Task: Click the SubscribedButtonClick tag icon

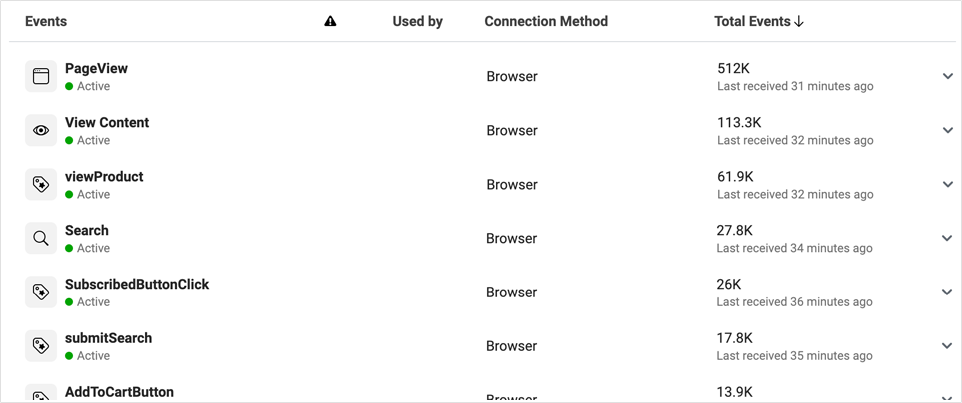Action: [x=41, y=292]
